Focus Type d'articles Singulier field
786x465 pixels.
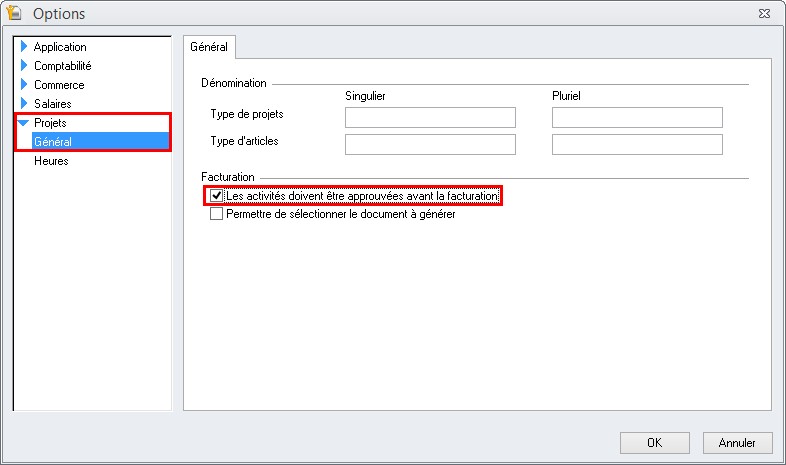tap(430, 145)
